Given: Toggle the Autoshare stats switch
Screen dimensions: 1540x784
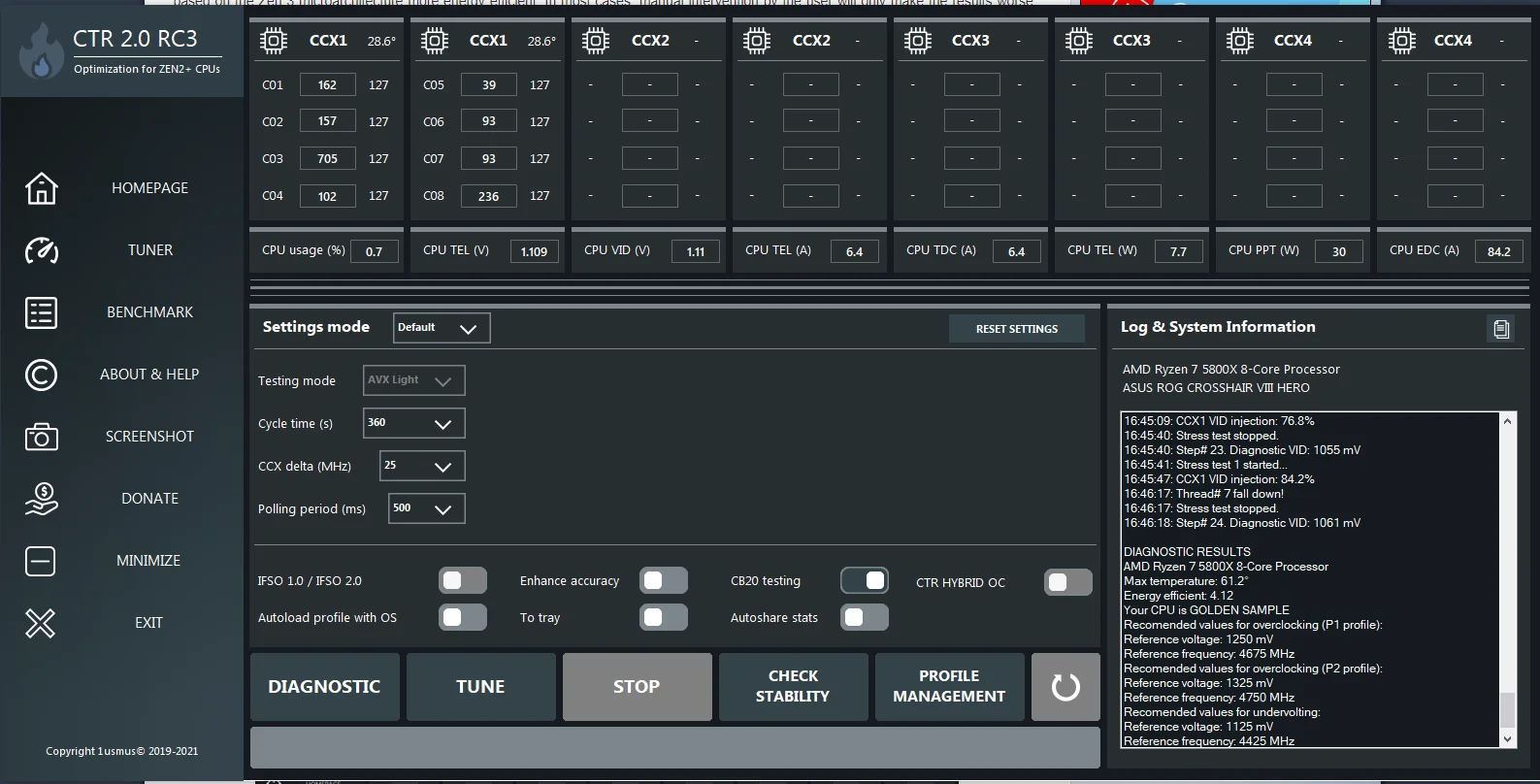Looking at the screenshot, I should click(865, 618).
